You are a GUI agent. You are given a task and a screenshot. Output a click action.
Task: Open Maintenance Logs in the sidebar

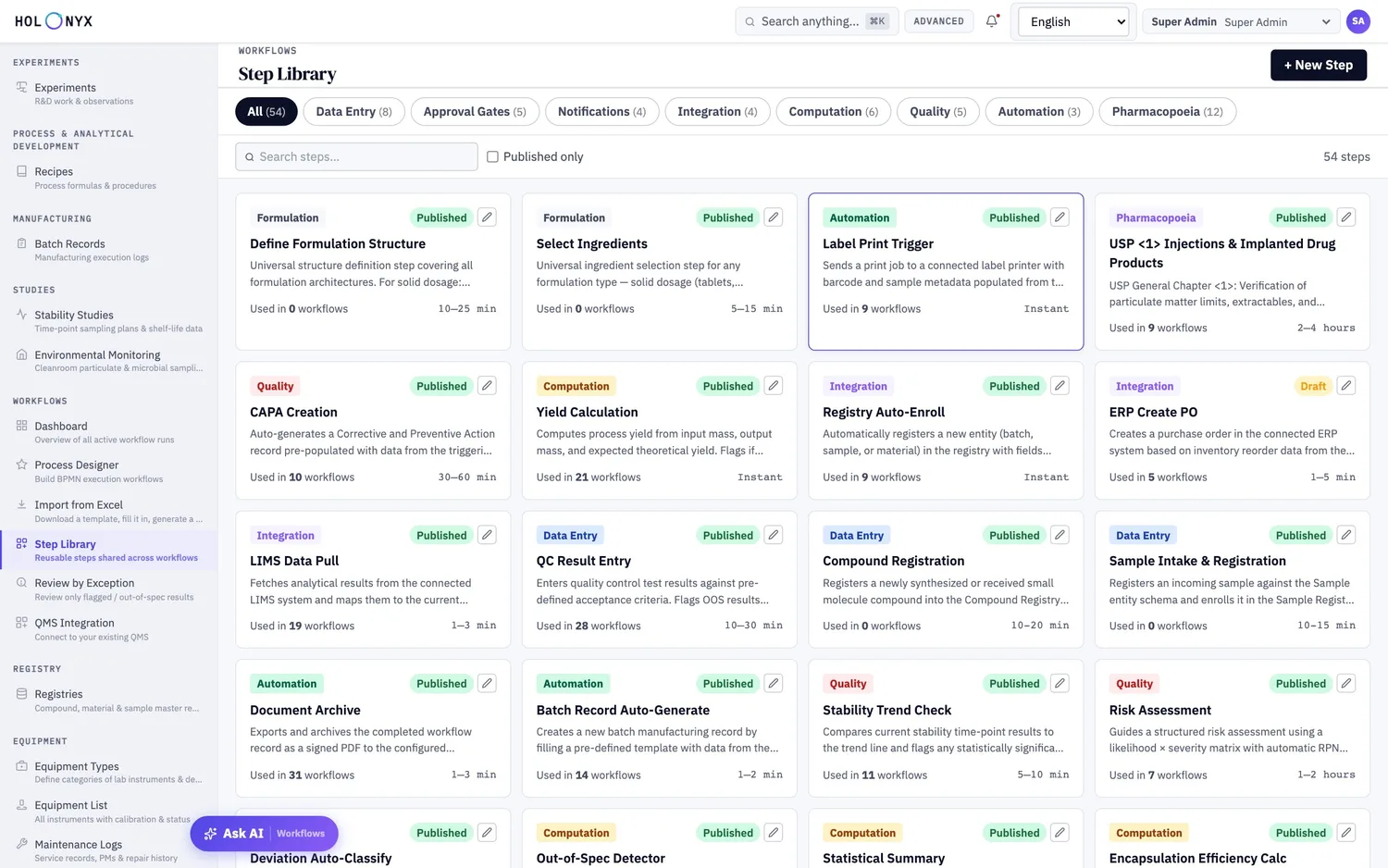[x=109, y=850]
